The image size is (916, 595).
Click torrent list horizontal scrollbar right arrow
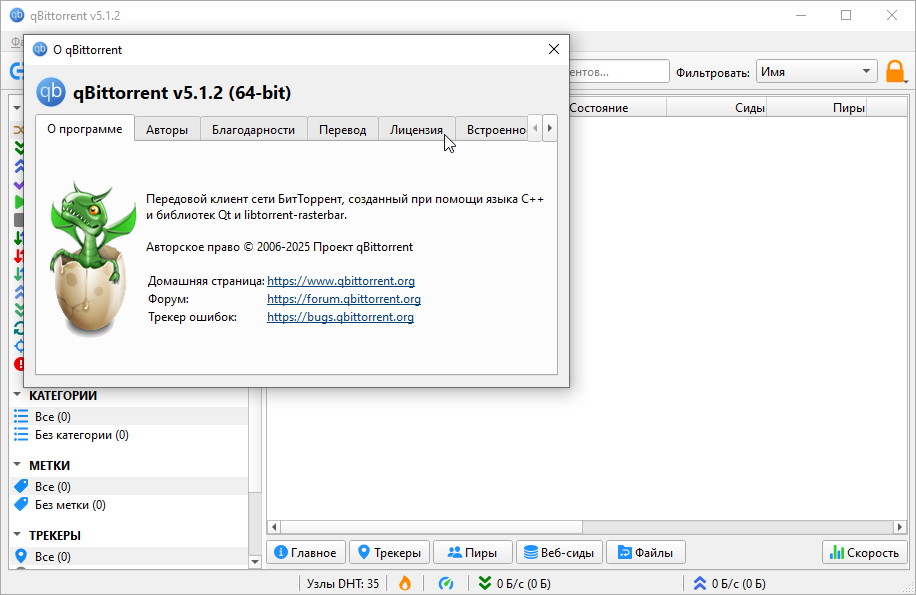(x=900, y=527)
